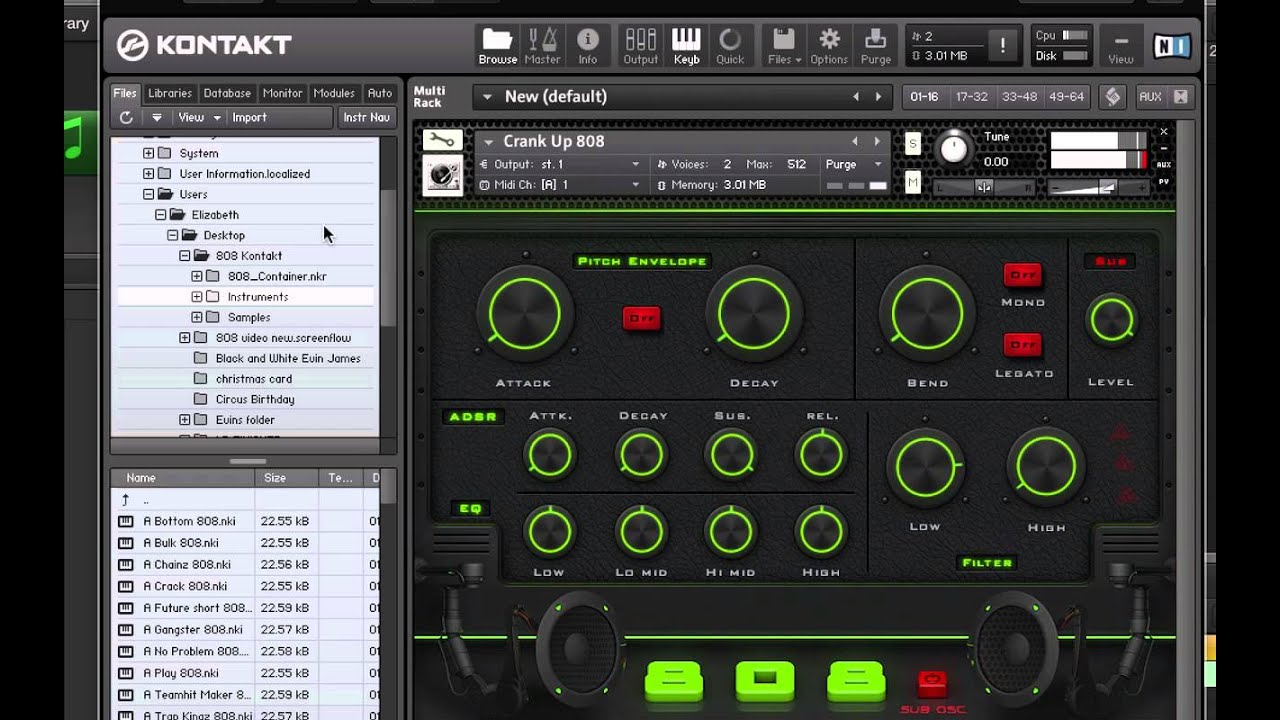The width and height of the screenshot is (1280, 720).
Task: Open the Master editor panel
Action: 542,46
